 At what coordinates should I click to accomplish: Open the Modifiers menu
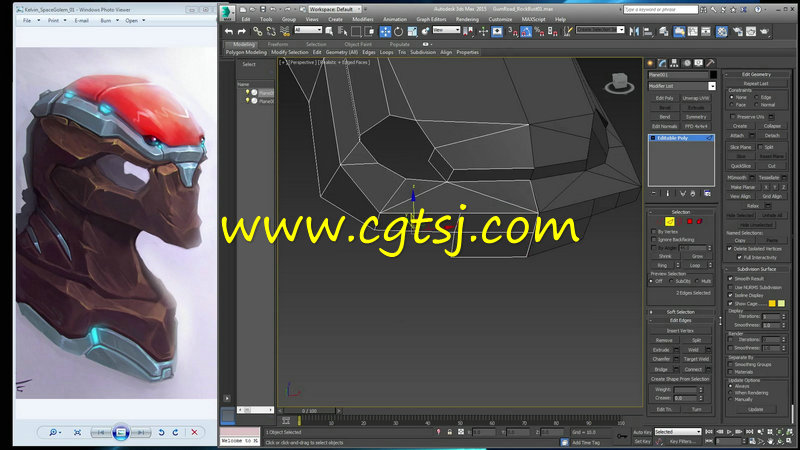click(x=363, y=19)
